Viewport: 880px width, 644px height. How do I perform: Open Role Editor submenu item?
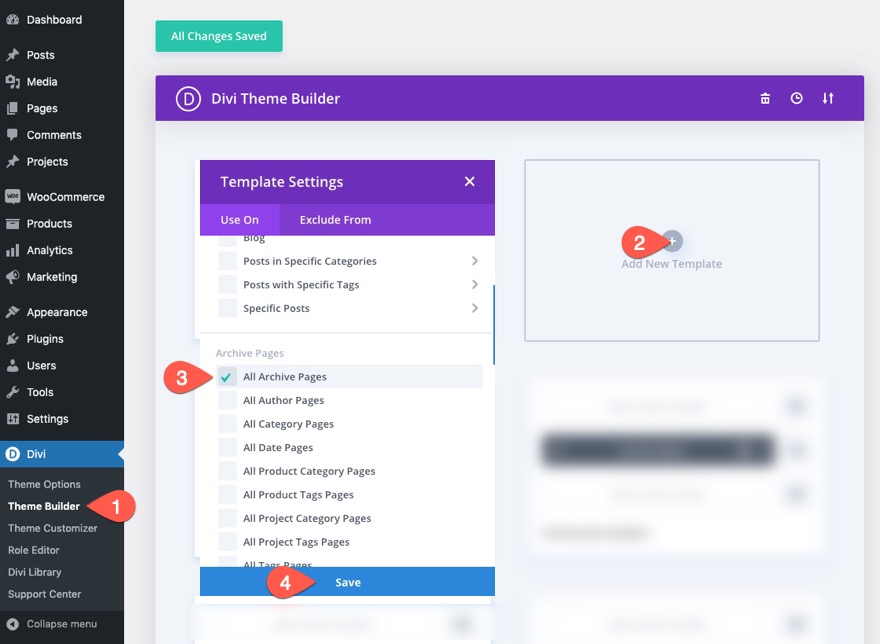point(34,550)
